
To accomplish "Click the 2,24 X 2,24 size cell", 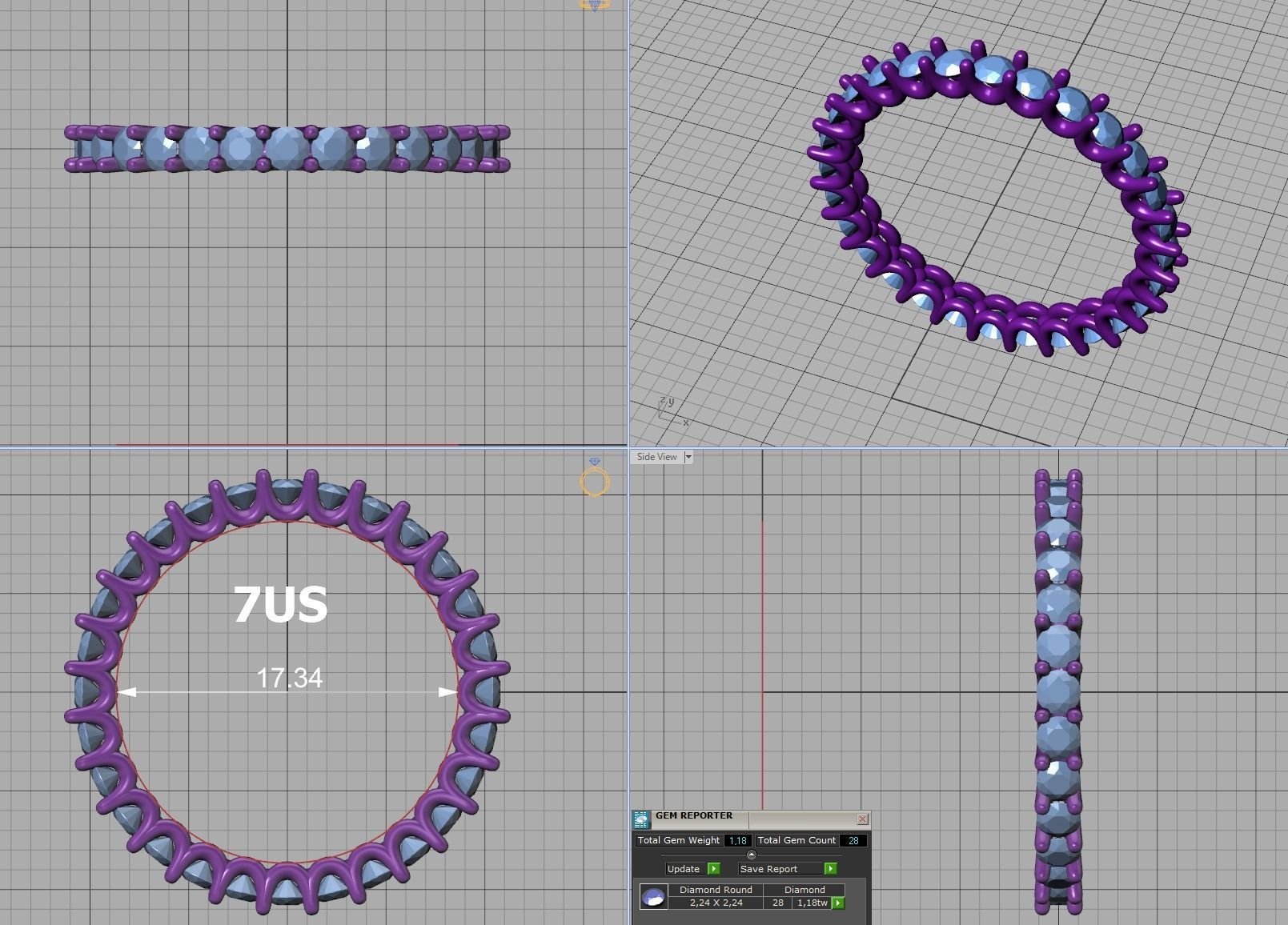I will click(x=716, y=903).
